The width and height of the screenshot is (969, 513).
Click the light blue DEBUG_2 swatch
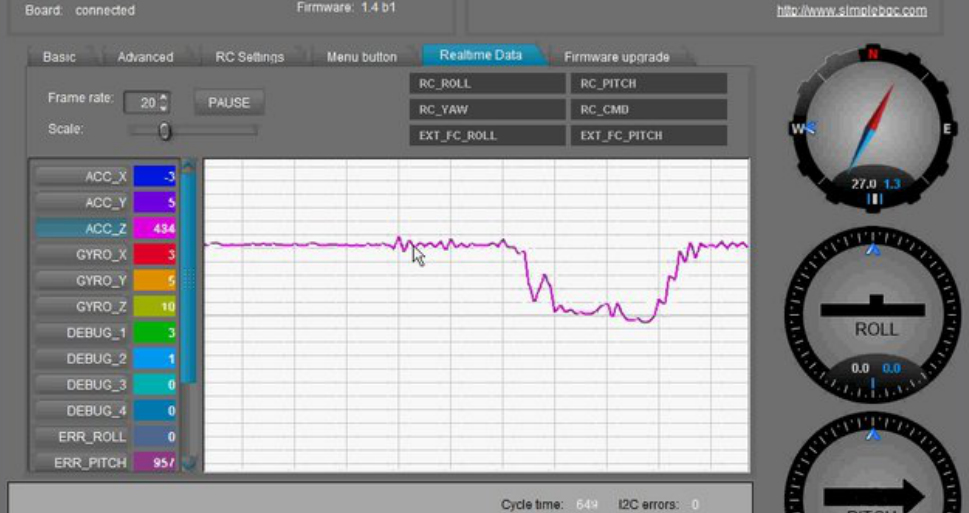[155, 358]
